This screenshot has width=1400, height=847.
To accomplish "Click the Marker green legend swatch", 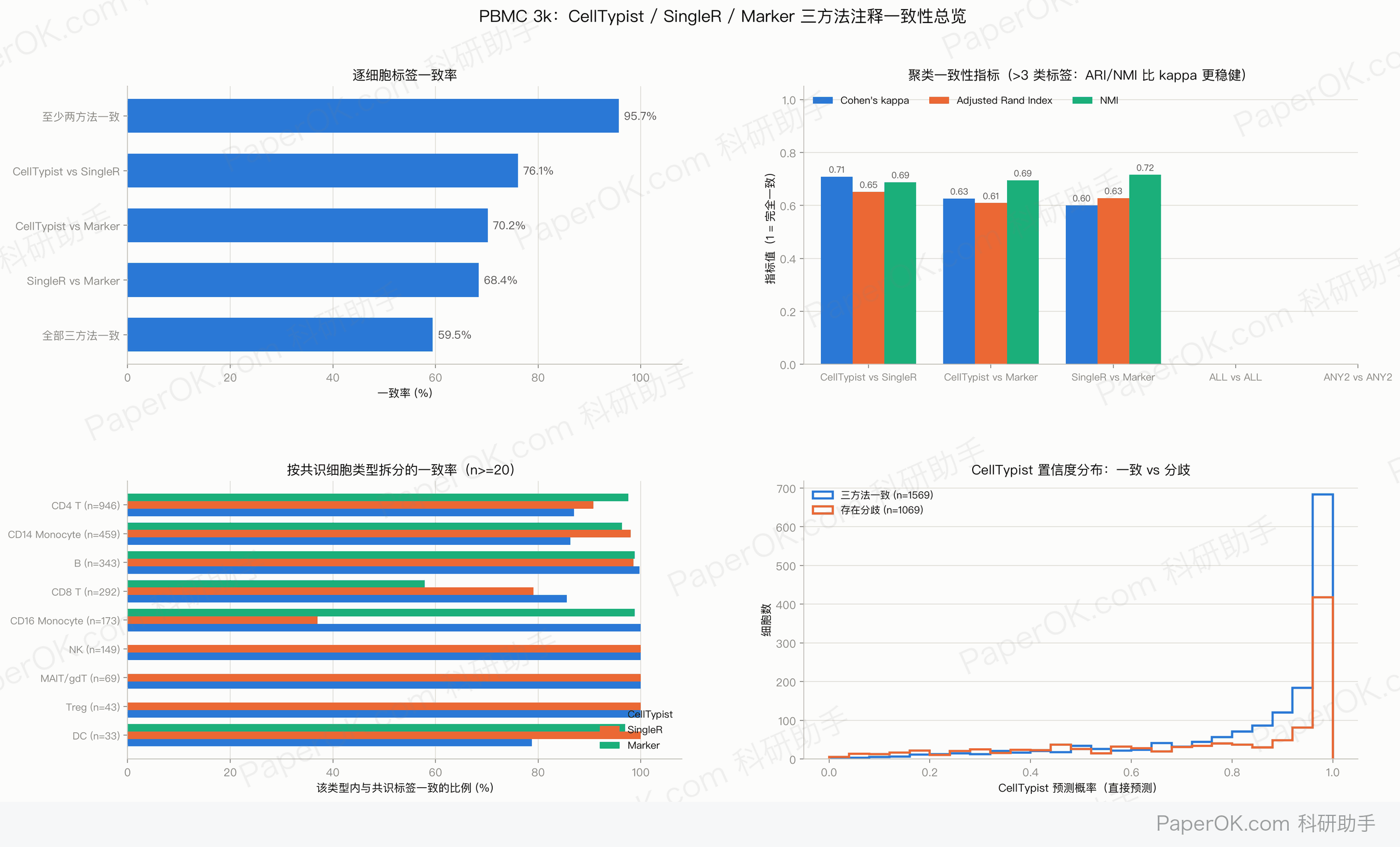I will click(x=609, y=745).
